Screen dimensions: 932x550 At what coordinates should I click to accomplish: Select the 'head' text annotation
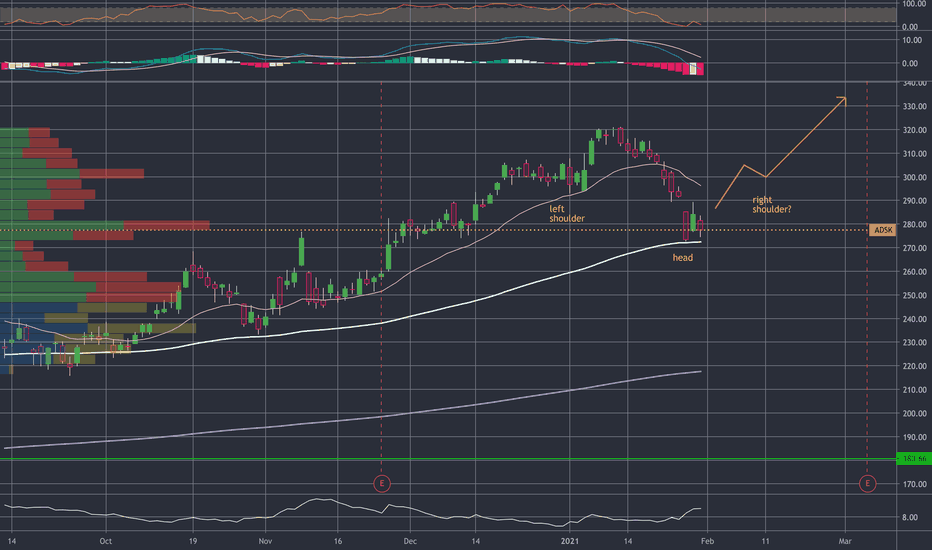click(682, 257)
